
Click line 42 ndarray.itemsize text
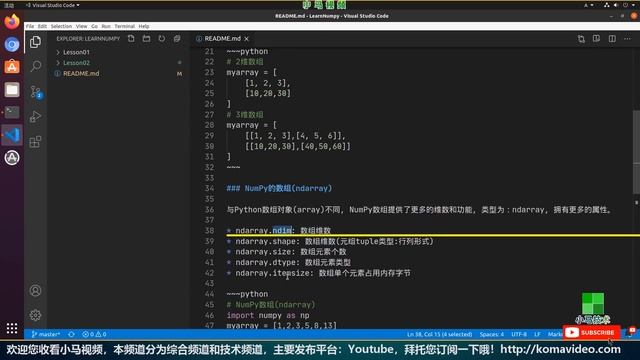point(323,273)
